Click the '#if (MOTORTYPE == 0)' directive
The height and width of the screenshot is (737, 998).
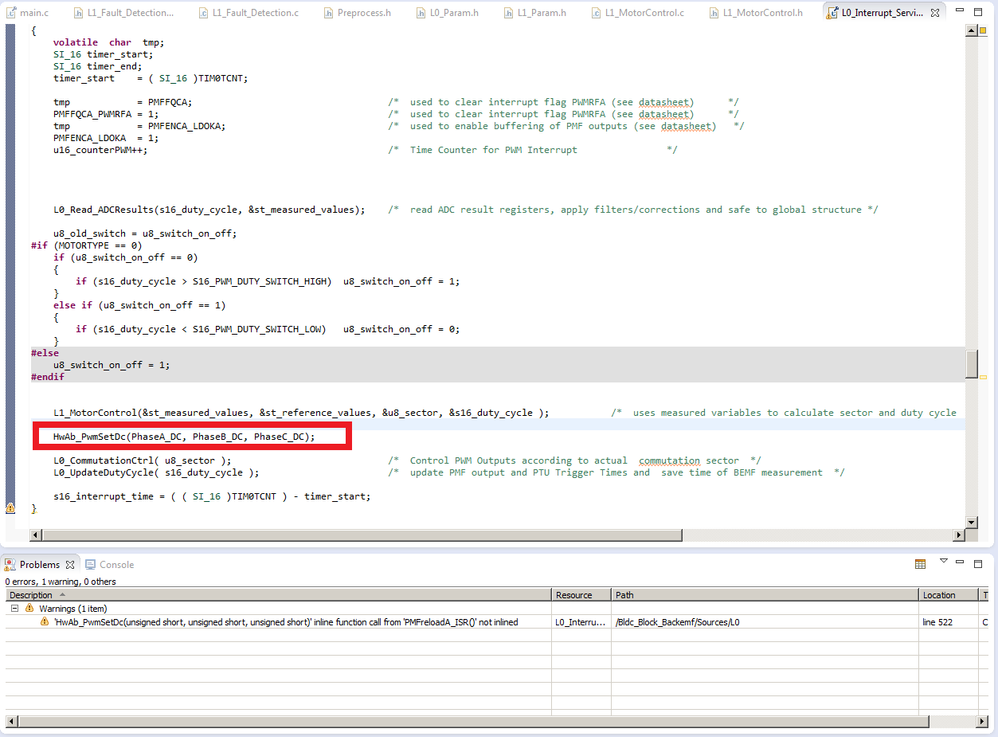pyautogui.click(x=87, y=246)
